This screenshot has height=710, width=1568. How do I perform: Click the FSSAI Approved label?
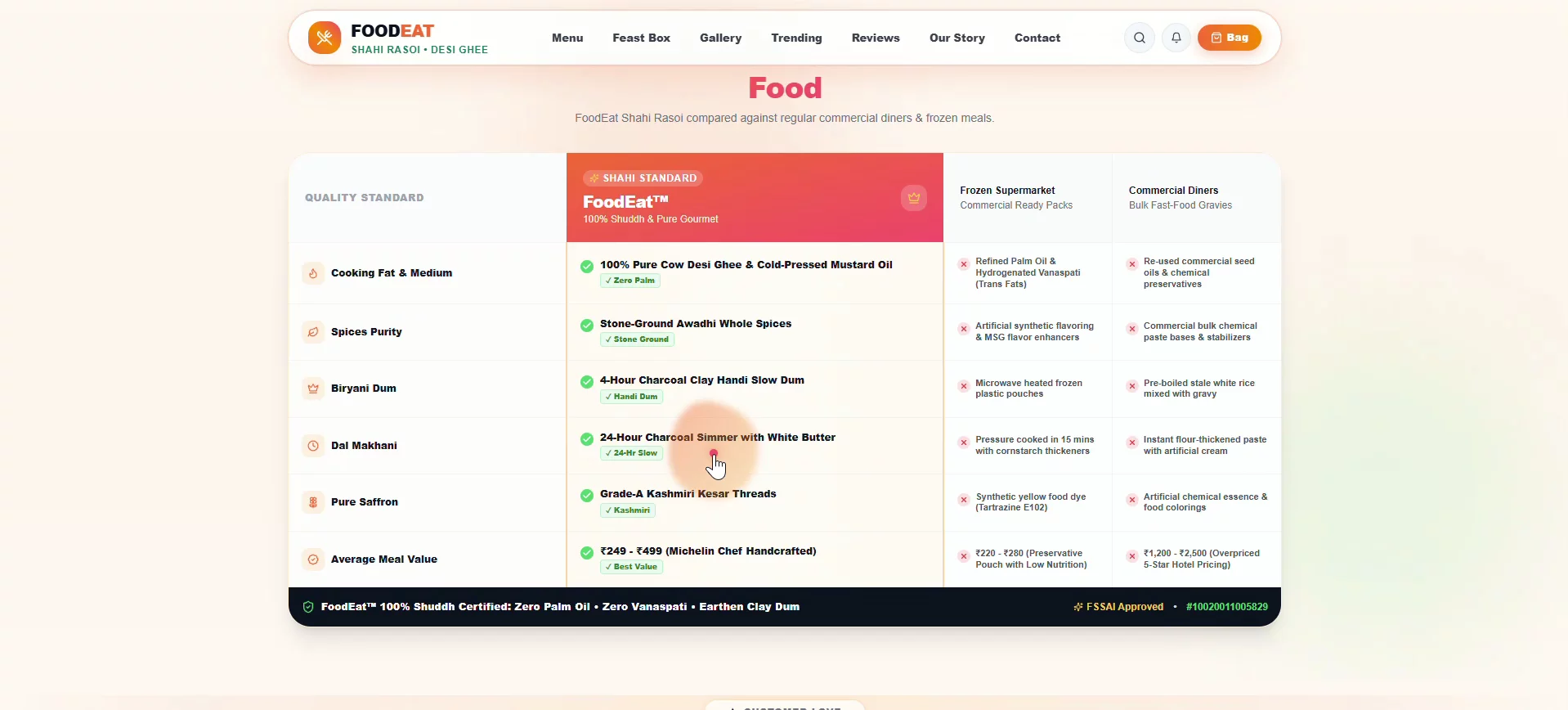pos(1118,607)
